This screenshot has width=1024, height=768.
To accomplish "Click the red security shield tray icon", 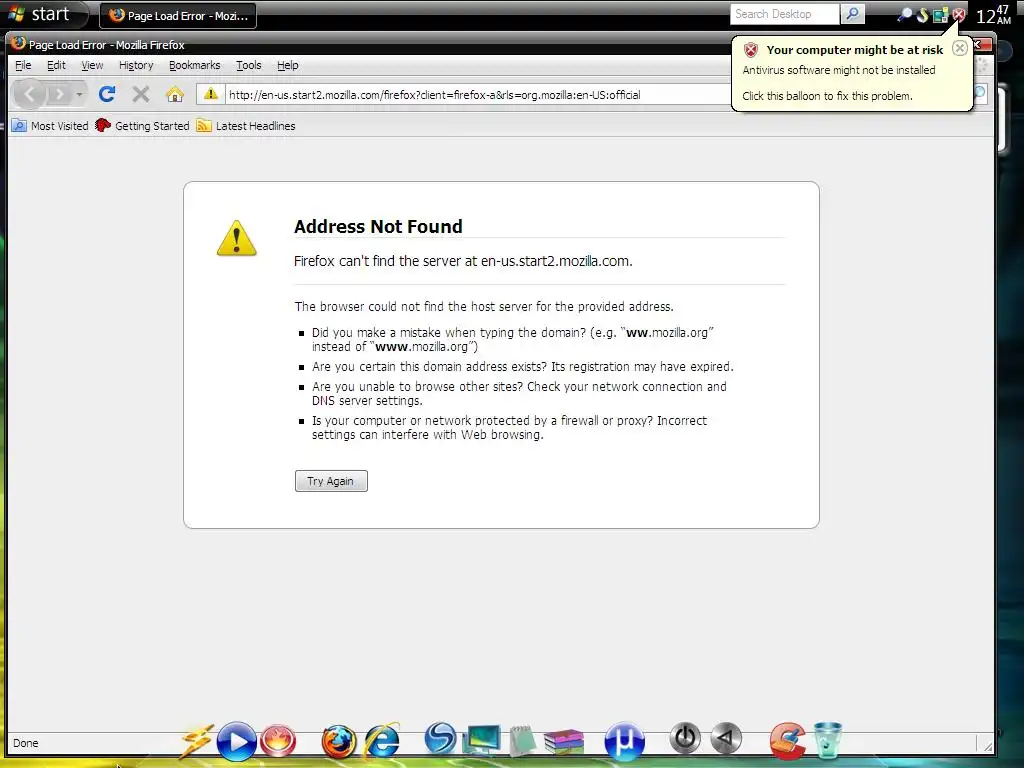I will pos(958,14).
